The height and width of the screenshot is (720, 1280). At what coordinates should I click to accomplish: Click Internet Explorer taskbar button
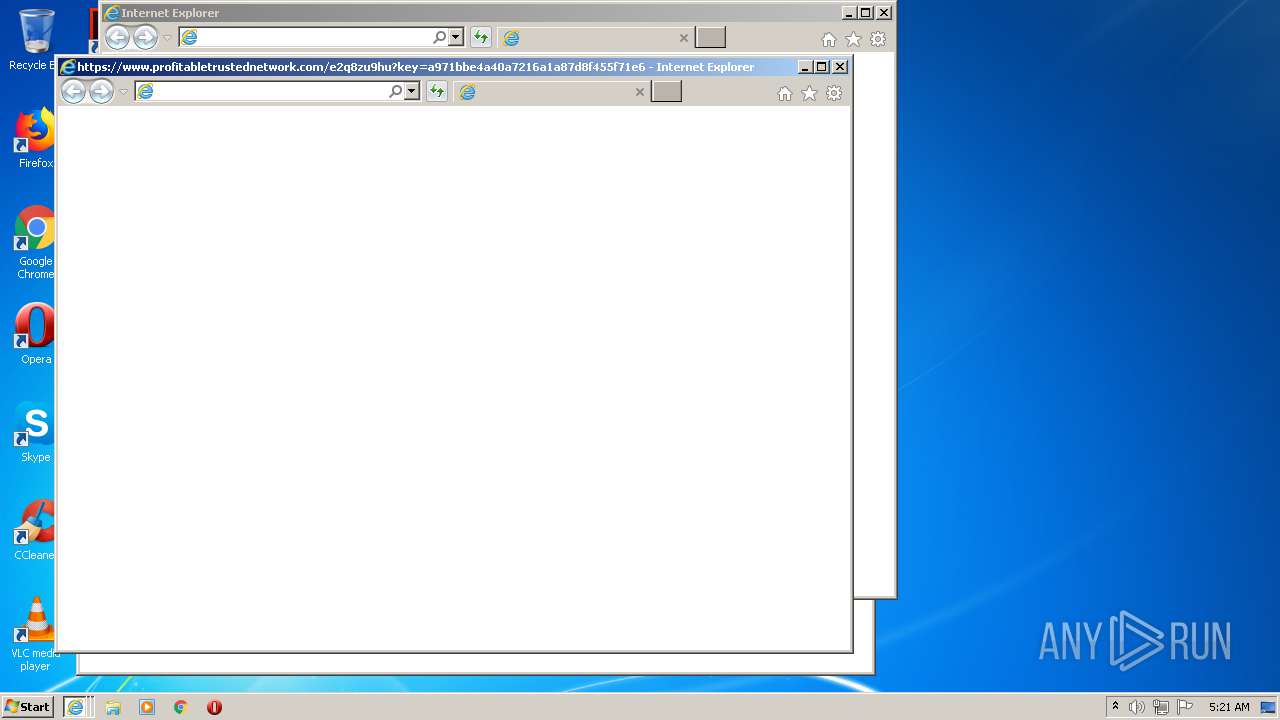(76, 707)
